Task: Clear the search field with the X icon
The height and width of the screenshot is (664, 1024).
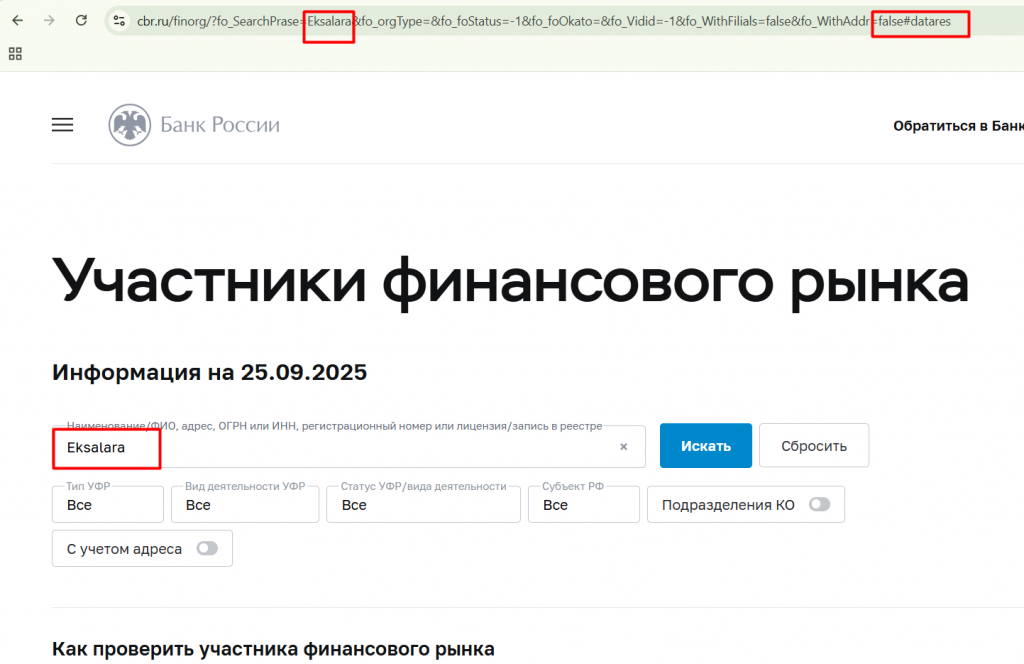Action: [x=623, y=447]
